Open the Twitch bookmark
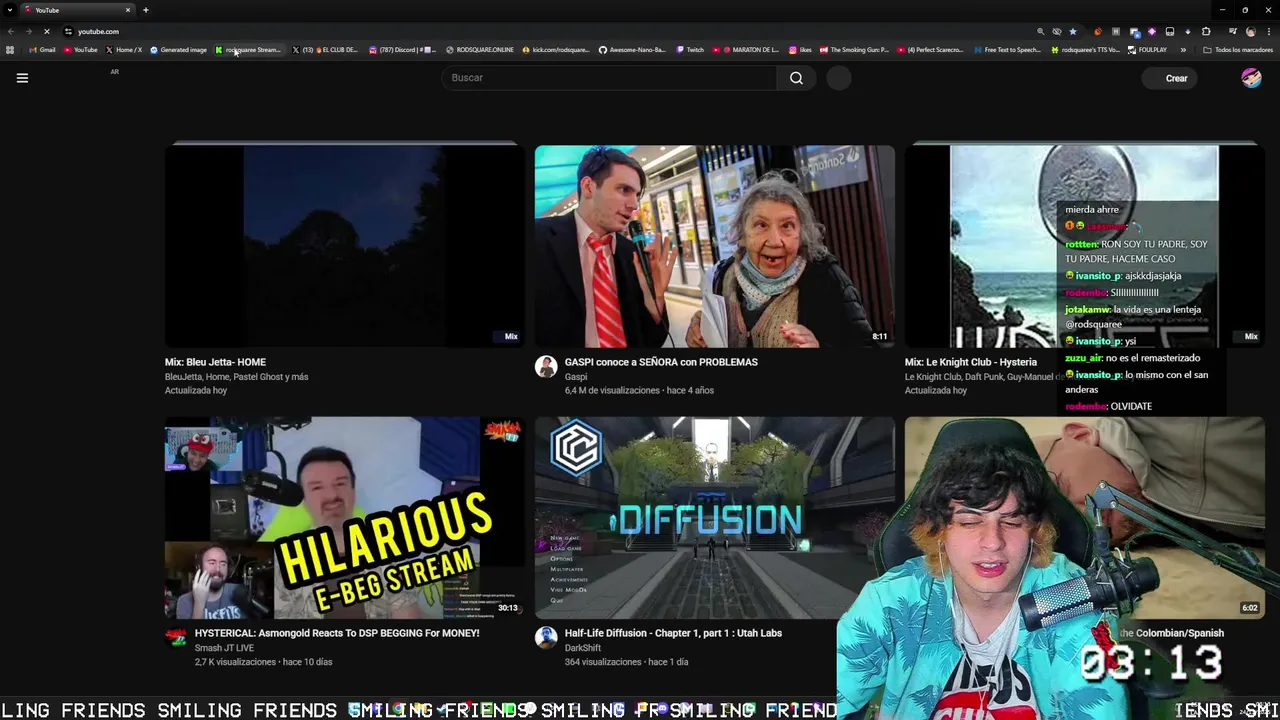The height and width of the screenshot is (720, 1280). tap(690, 50)
